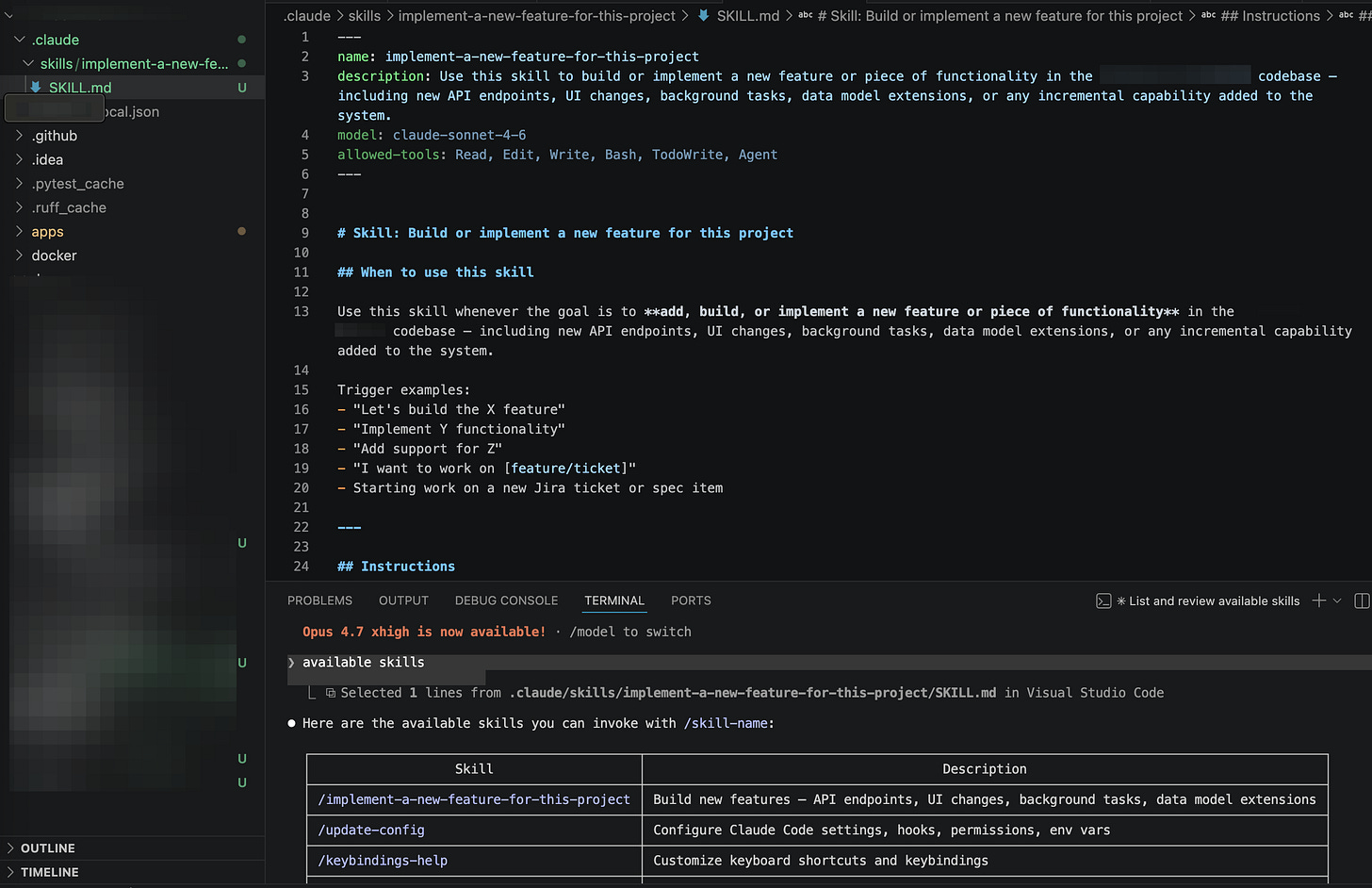Image resolution: width=1372 pixels, height=888 pixels.
Task: Click the 'name: implement-a-new-feature' line
Action: pyautogui.click(x=518, y=57)
